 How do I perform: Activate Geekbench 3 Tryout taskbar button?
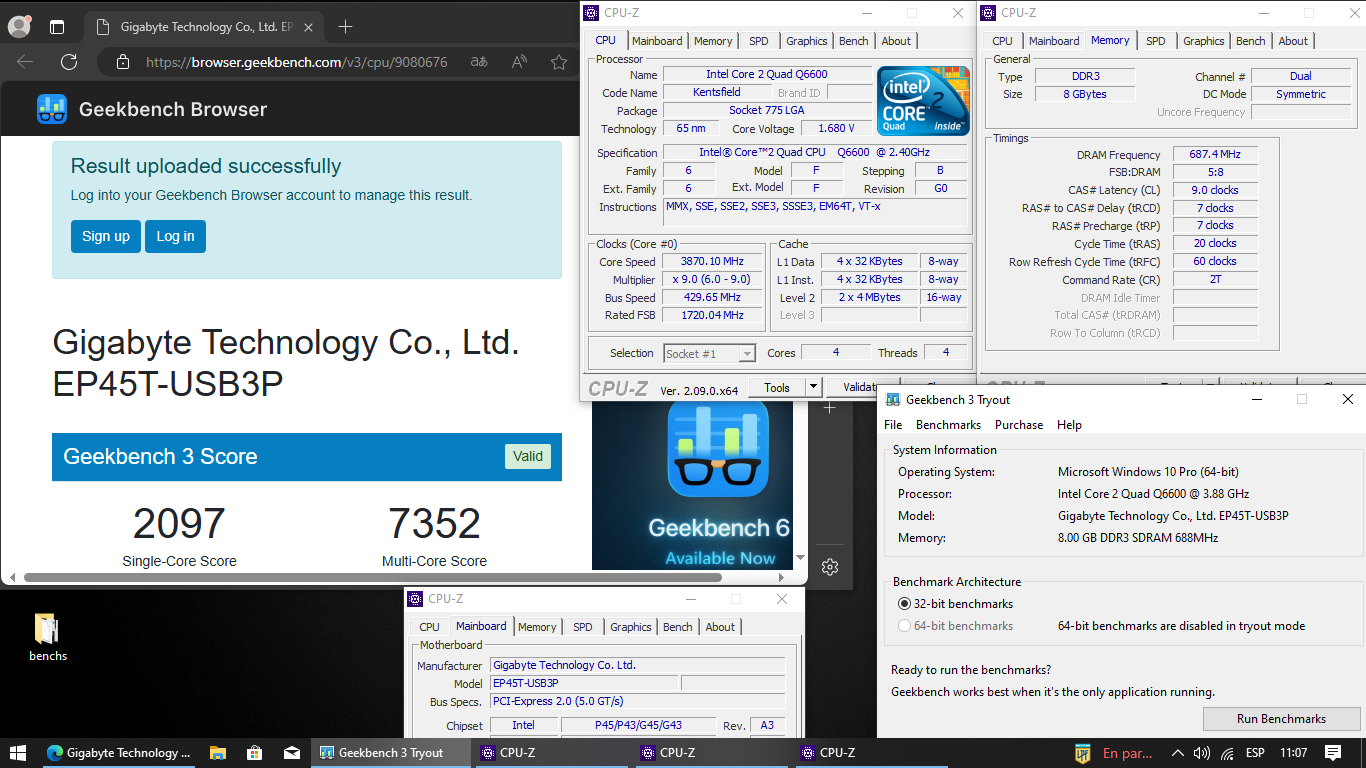(391, 753)
